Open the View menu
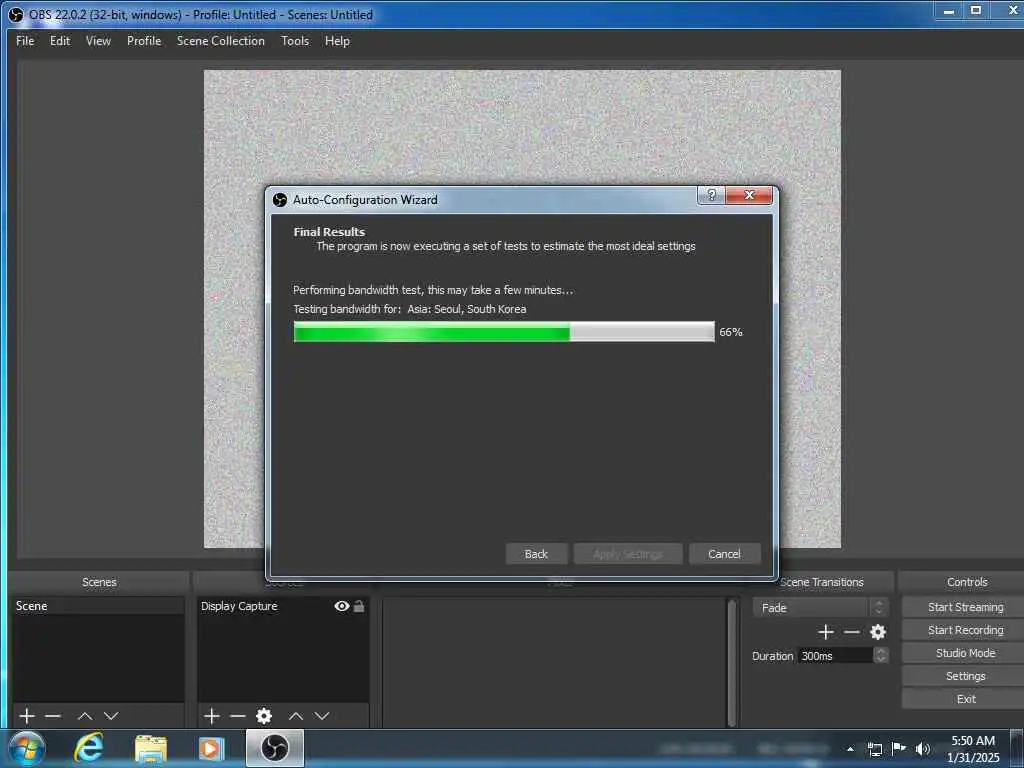1024x768 pixels. 98,40
